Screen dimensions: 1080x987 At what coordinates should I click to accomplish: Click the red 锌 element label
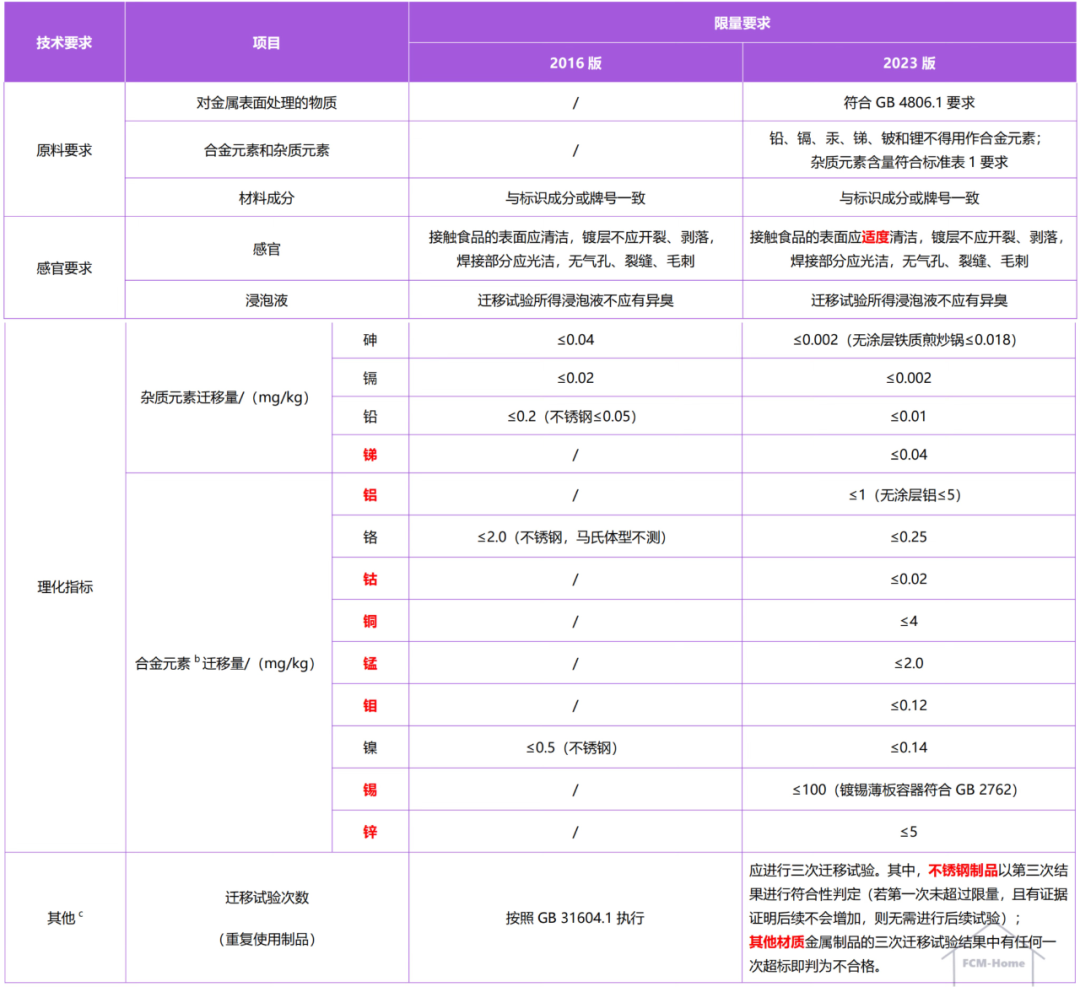[x=371, y=831]
